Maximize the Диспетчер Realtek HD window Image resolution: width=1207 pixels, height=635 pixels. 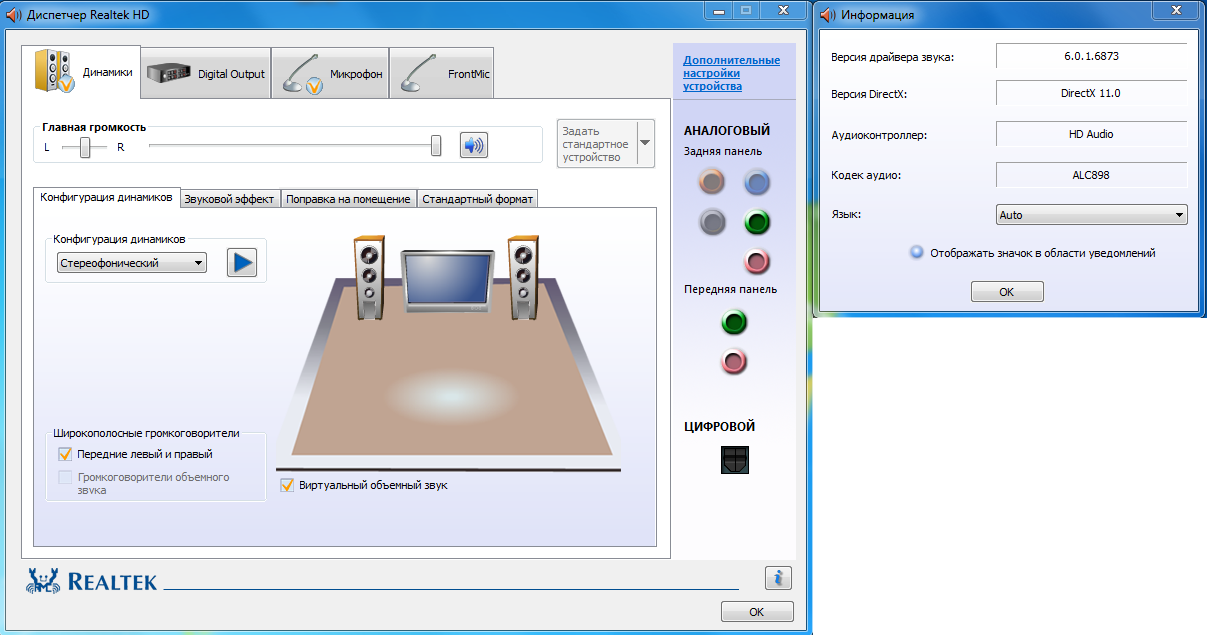coord(746,10)
